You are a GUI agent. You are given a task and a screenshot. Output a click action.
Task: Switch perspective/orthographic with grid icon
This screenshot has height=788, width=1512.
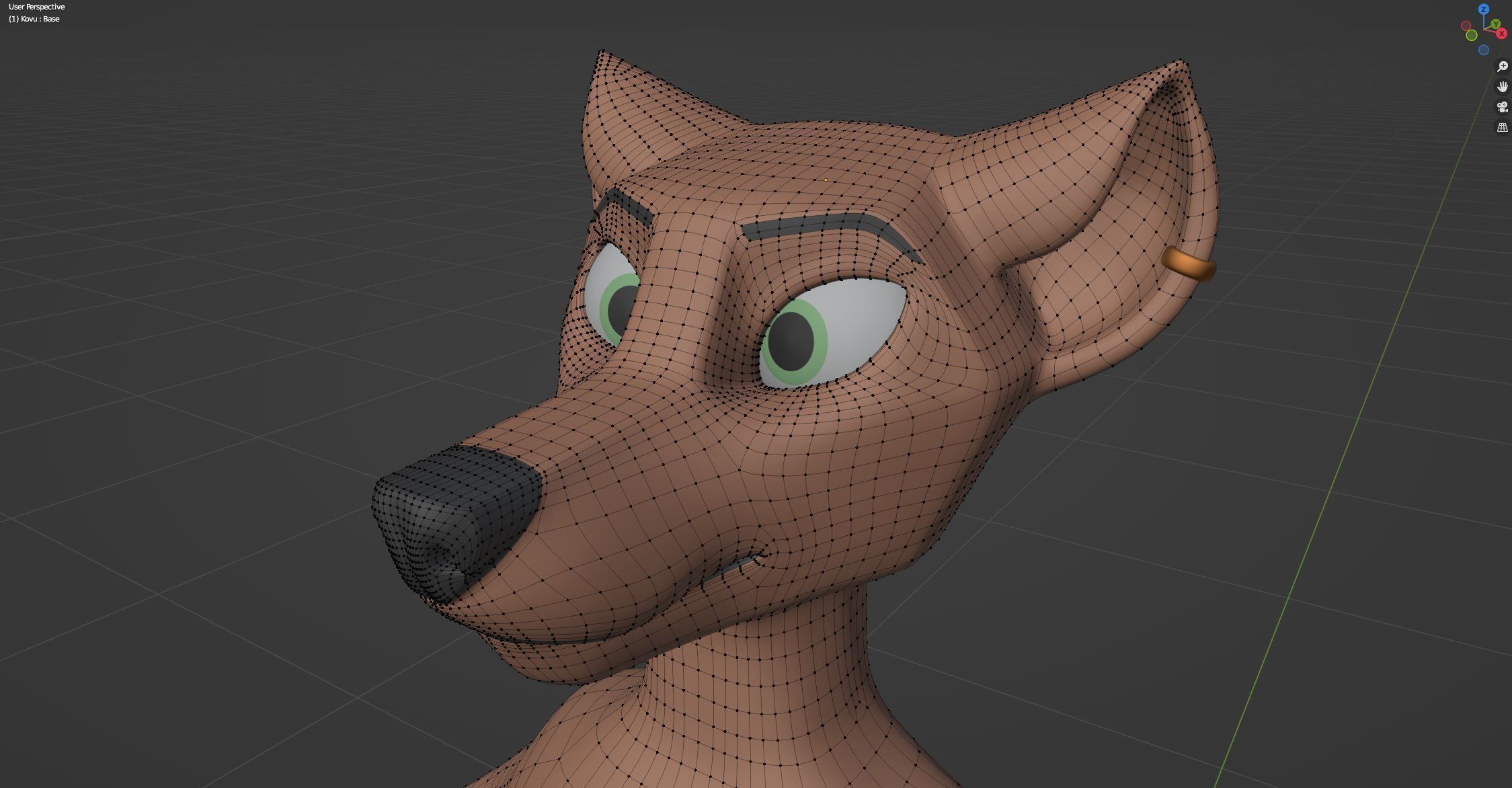pos(1503,127)
